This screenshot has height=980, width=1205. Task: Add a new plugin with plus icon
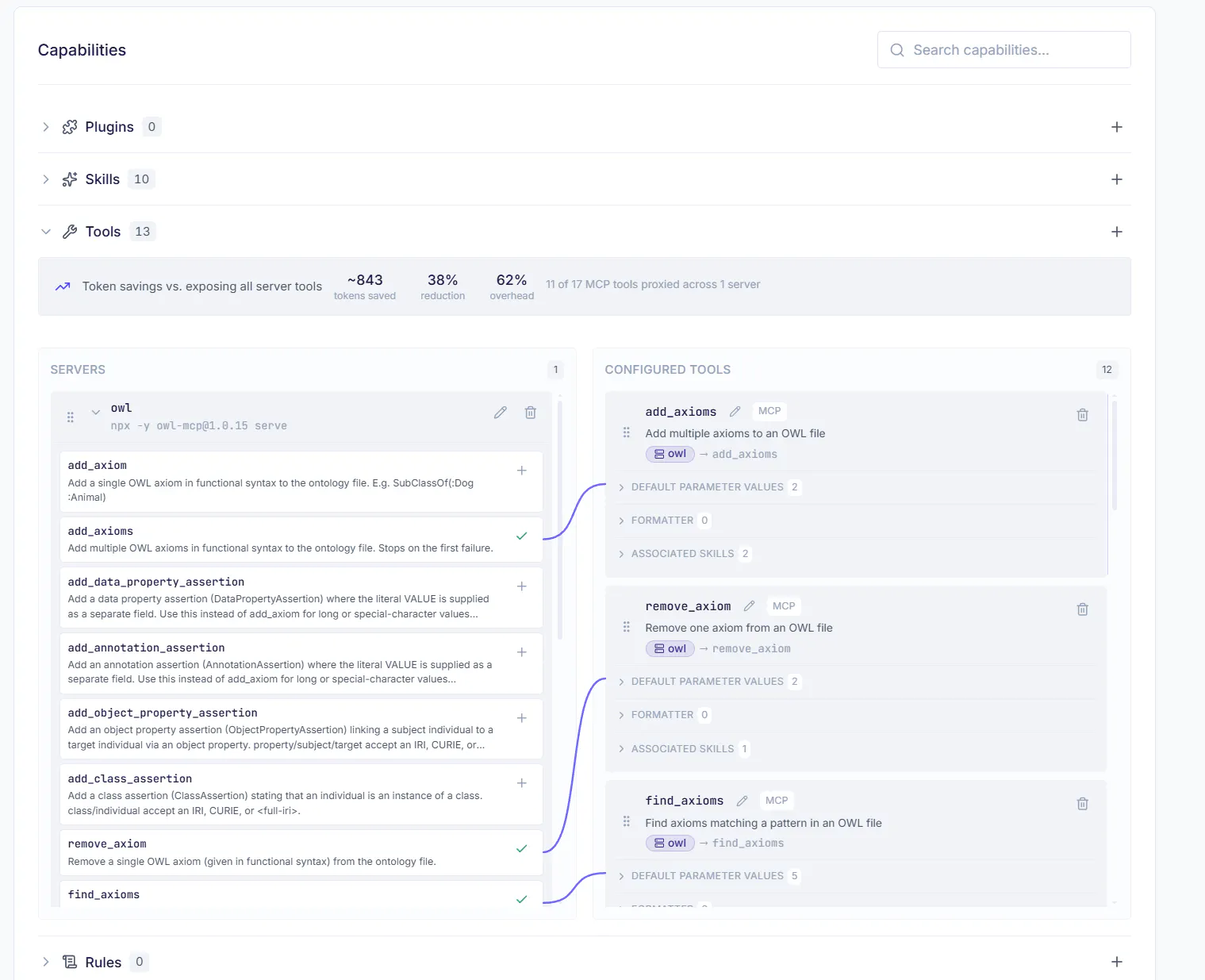click(1117, 127)
